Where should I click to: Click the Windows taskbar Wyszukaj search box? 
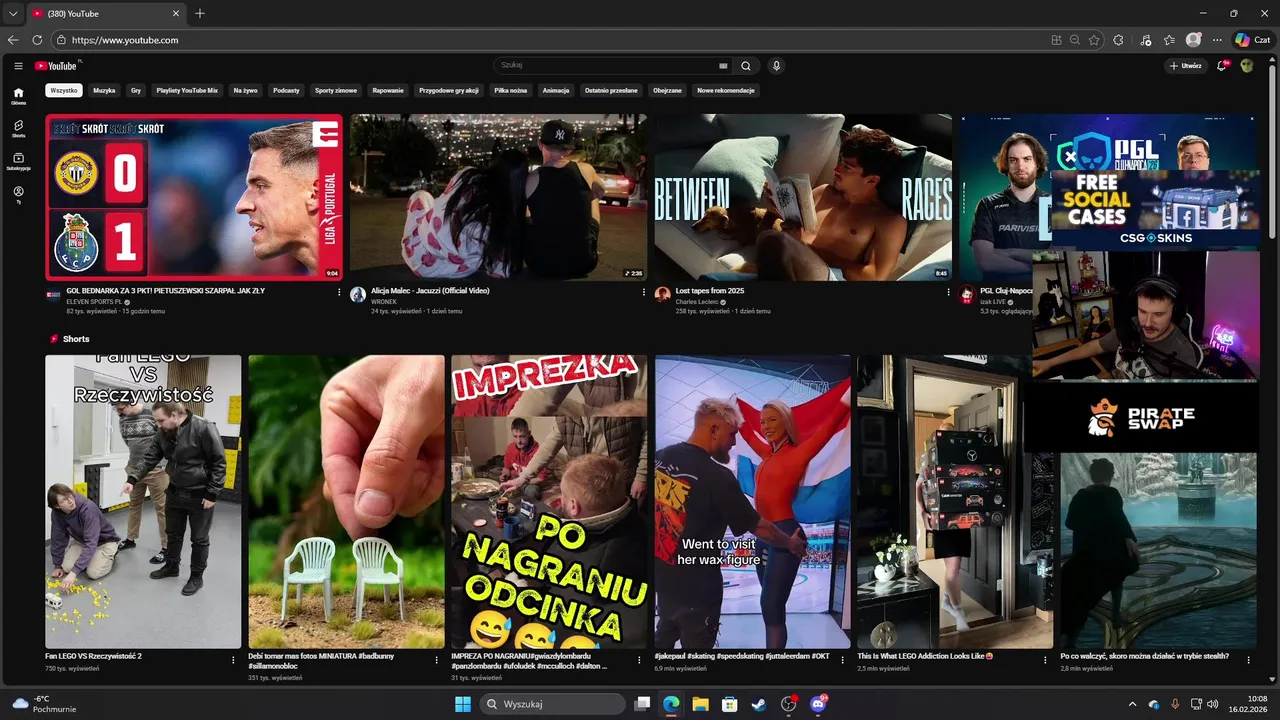click(553, 704)
